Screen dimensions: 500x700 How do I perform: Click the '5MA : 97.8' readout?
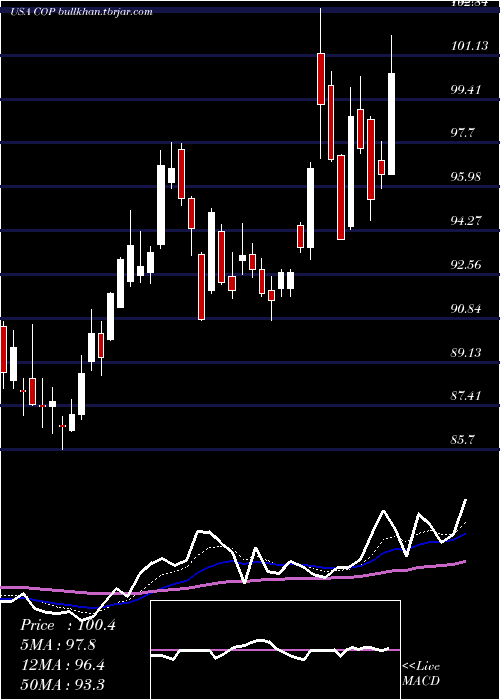(58, 645)
